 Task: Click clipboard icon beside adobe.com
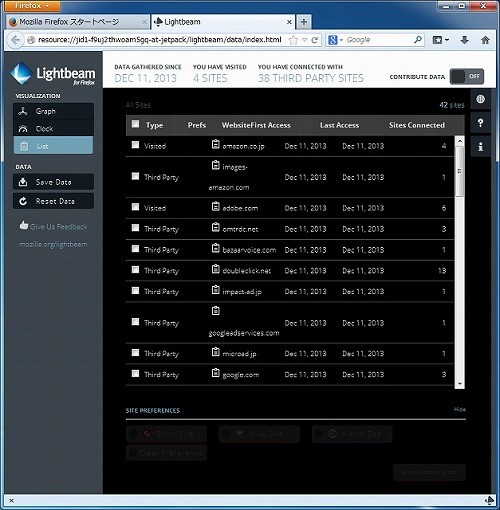[216, 207]
